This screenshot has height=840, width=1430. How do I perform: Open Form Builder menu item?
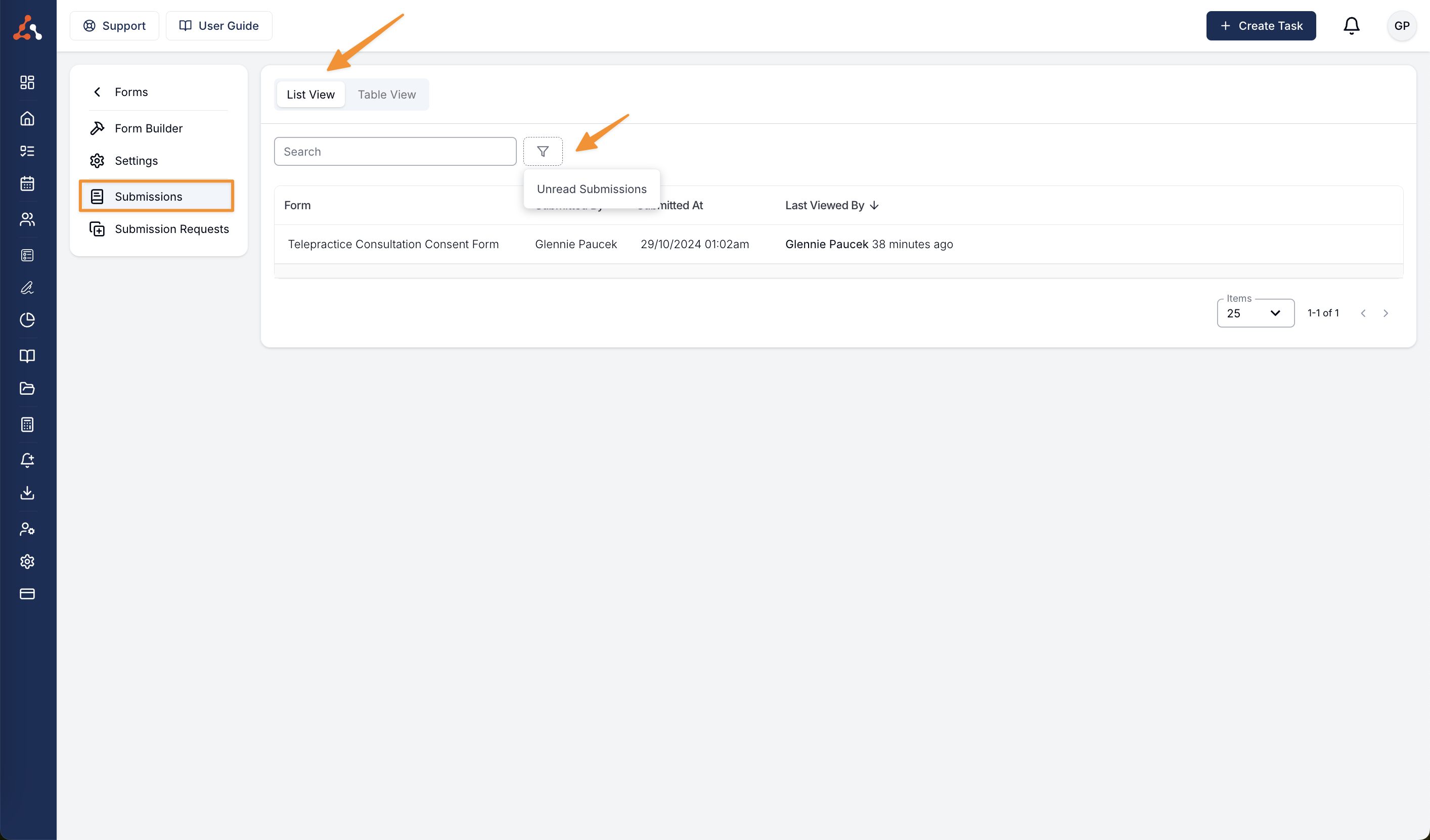pos(158,128)
